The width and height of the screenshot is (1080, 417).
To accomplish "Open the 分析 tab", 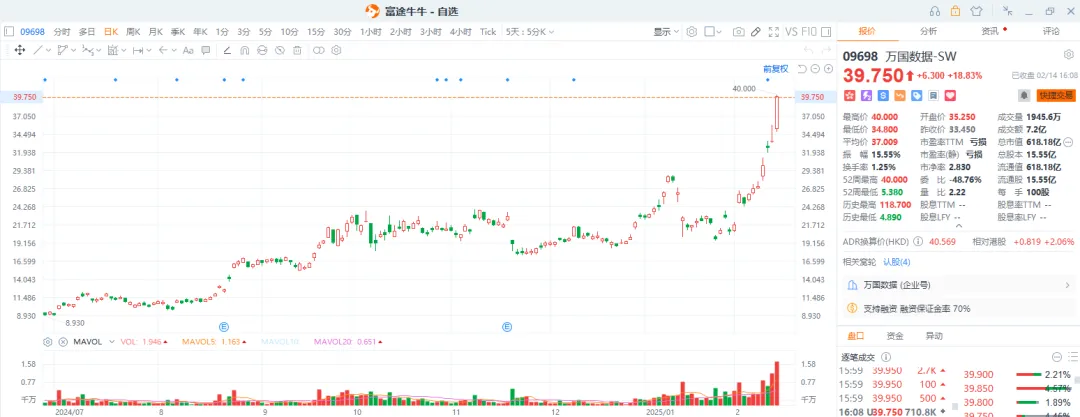I will [928, 31].
